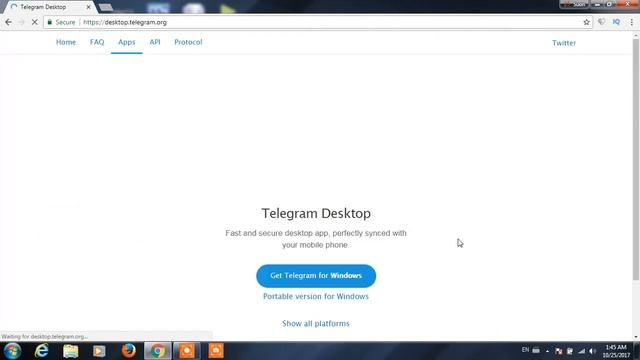Open the first orange recorder taskbar icon
This screenshot has width=640, height=360.
(187, 351)
